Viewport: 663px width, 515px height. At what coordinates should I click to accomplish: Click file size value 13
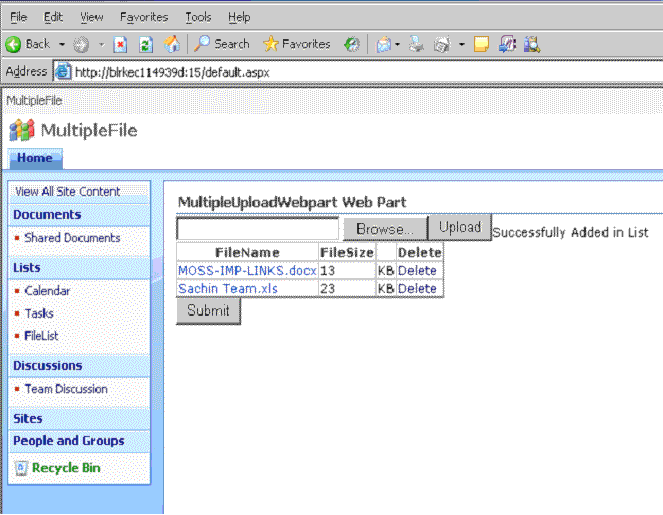327,271
